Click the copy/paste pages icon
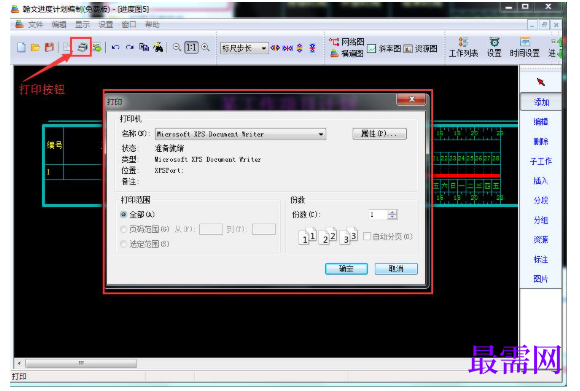 [x=144, y=47]
